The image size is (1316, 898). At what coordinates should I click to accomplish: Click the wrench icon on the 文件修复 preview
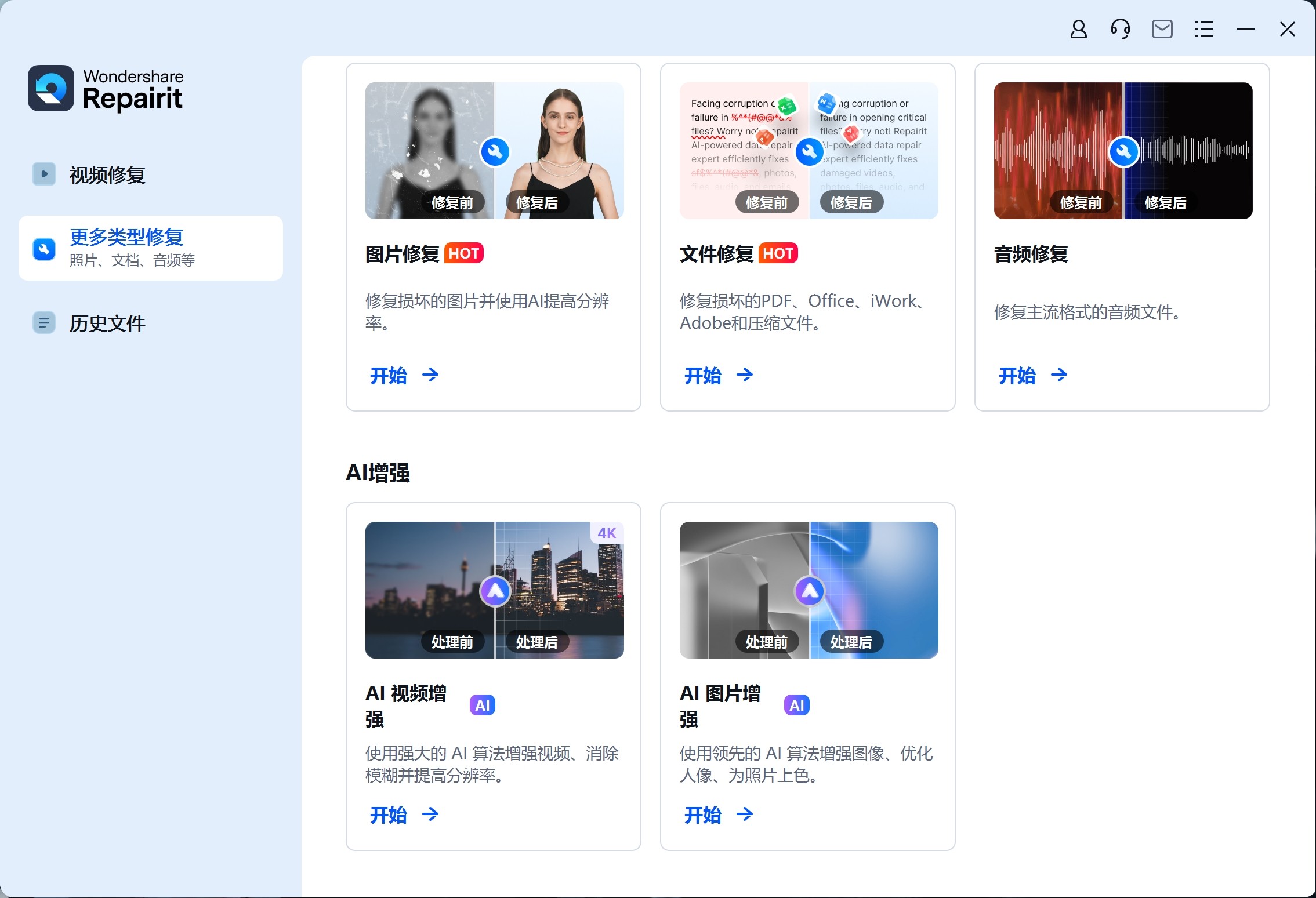tap(809, 152)
